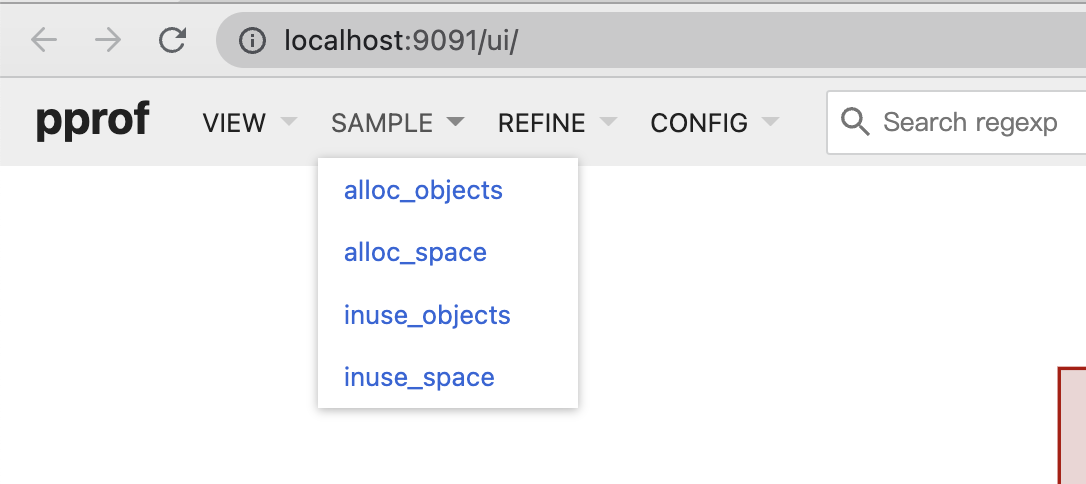Choose alloc_space from the SAMPLE list

pos(415,252)
